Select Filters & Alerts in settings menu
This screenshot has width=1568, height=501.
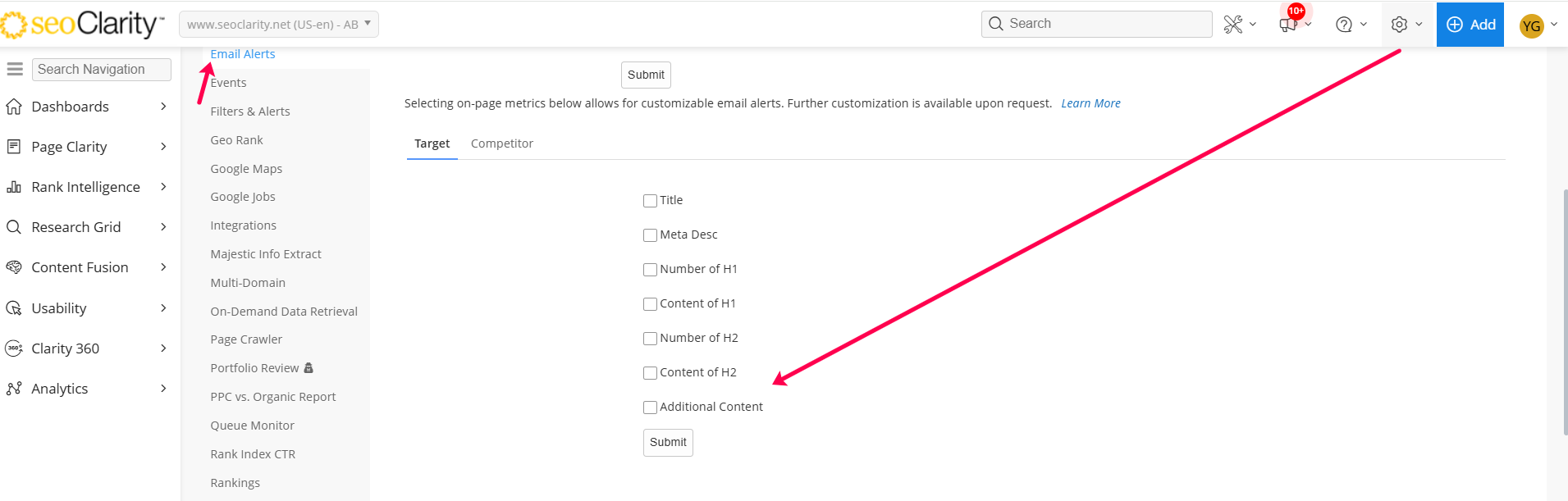click(250, 112)
